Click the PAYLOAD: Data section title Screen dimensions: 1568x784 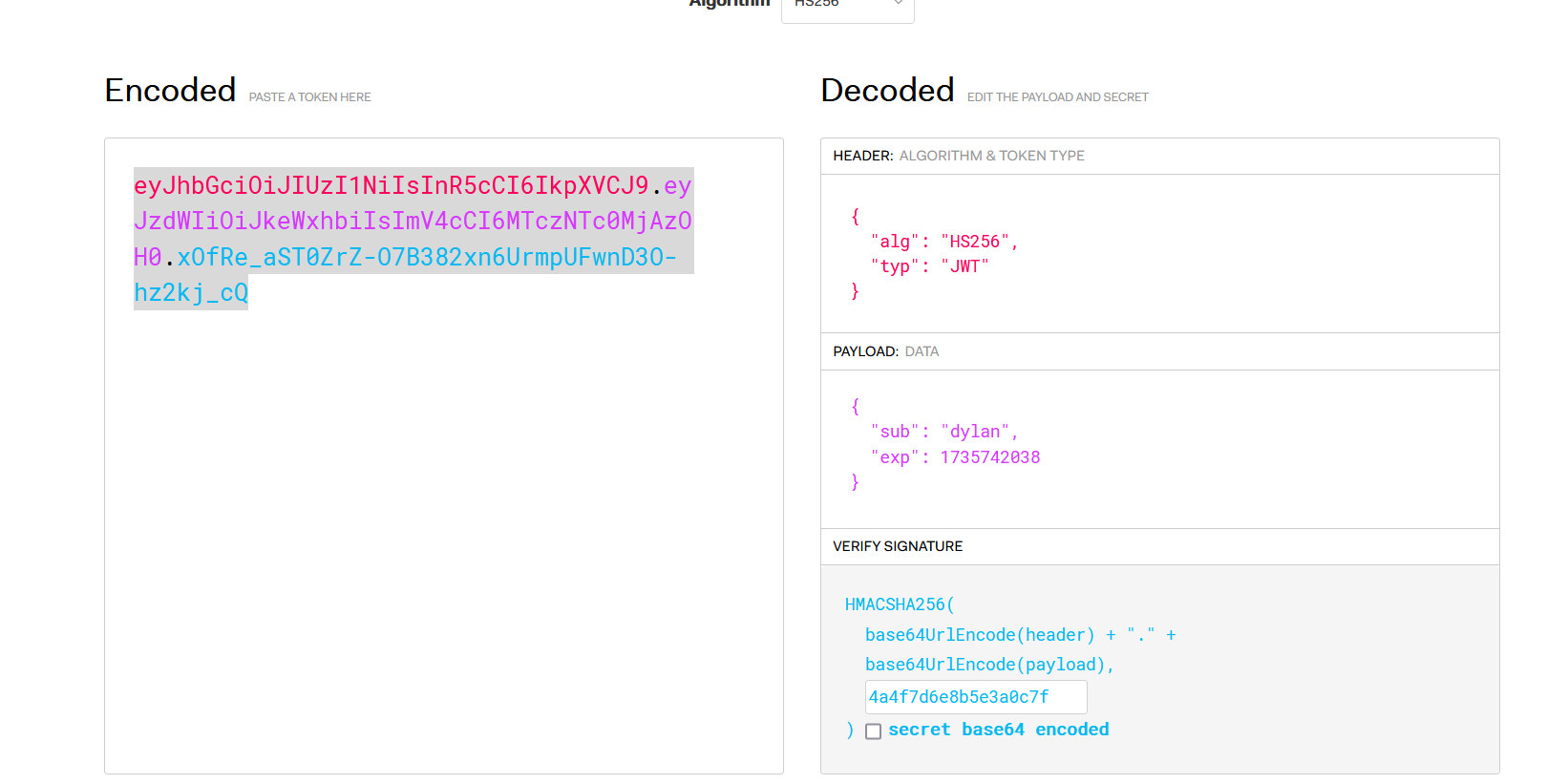point(885,351)
